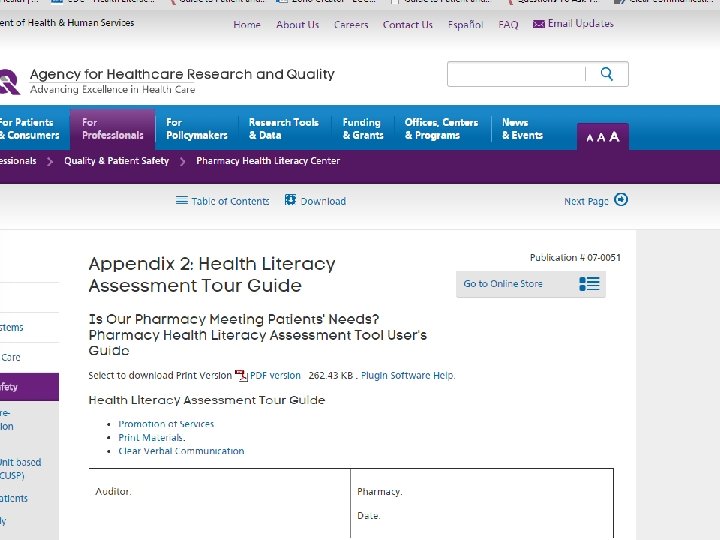The image size is (720, 540).
Task: Open the Funding & Grants tab
Action: tap(363, 129)
